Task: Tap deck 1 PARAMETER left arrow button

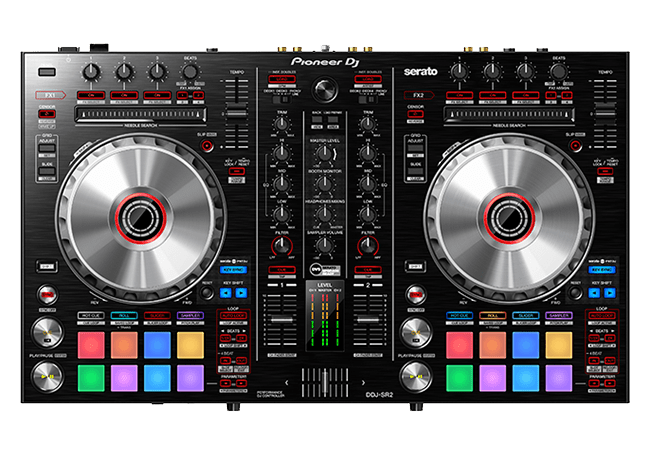Action: coord(225,383)
